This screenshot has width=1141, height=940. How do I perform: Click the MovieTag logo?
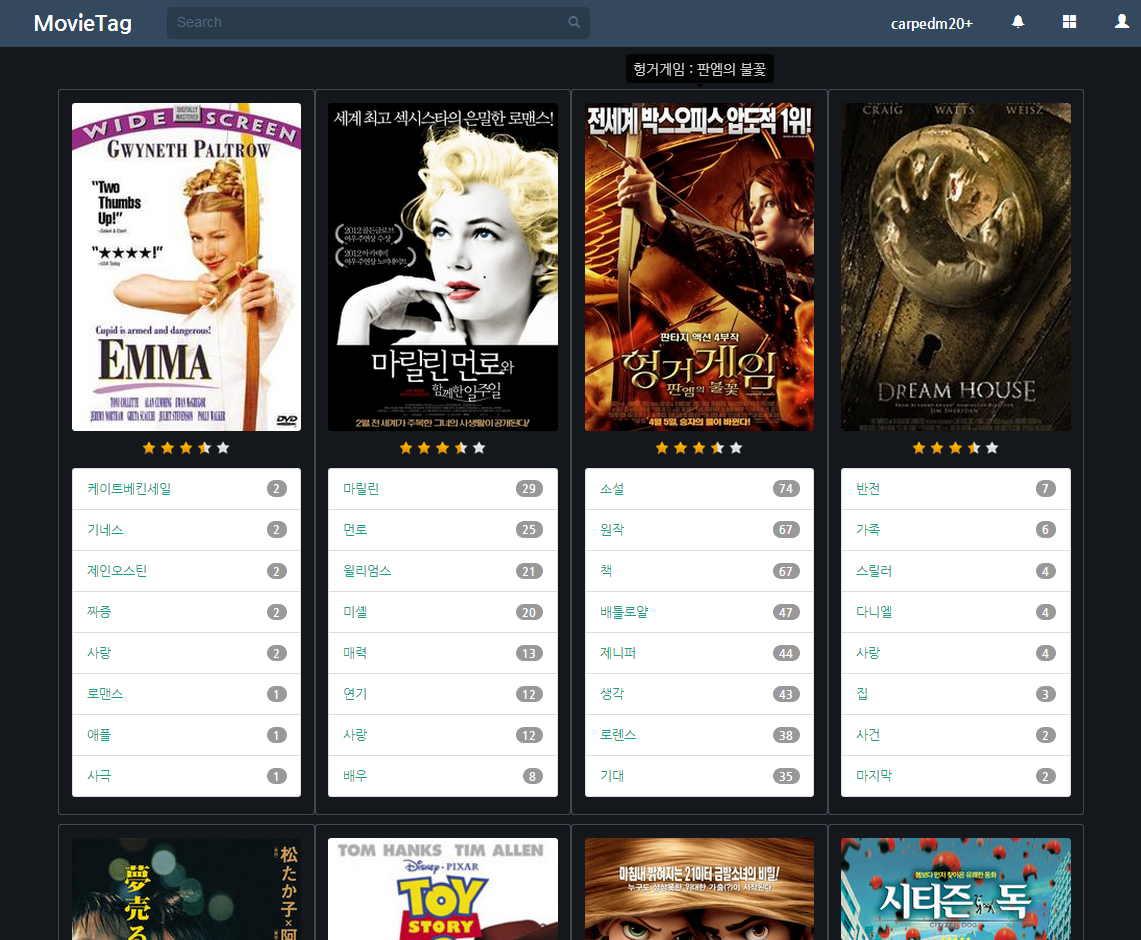pyautogui.click(x=83, y=23)
